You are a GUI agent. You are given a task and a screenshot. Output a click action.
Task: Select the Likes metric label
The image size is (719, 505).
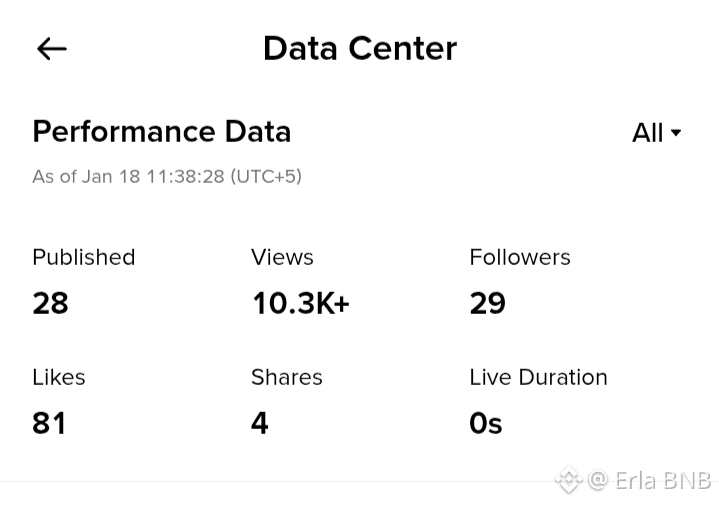(x=59, y=377)
